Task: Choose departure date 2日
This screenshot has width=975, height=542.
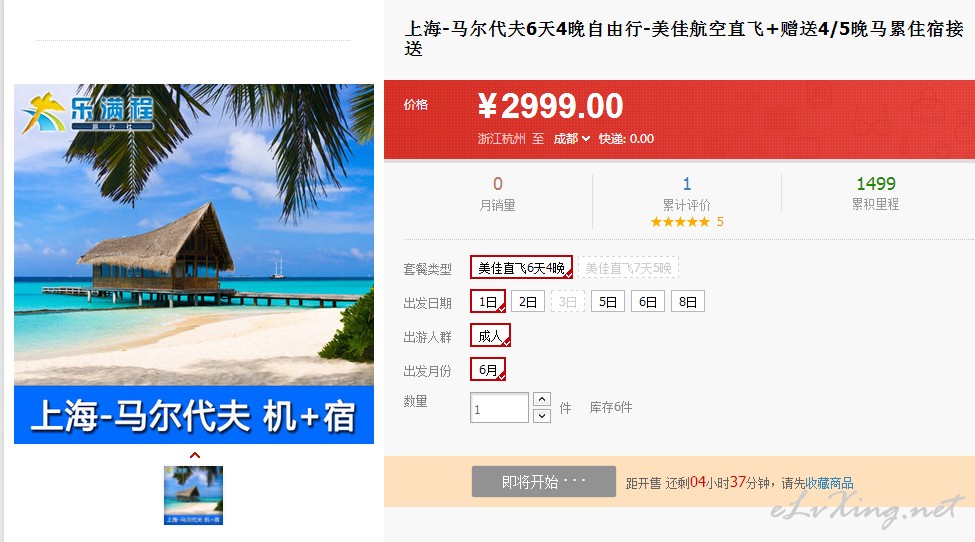Action: click(x=528, y=301)
